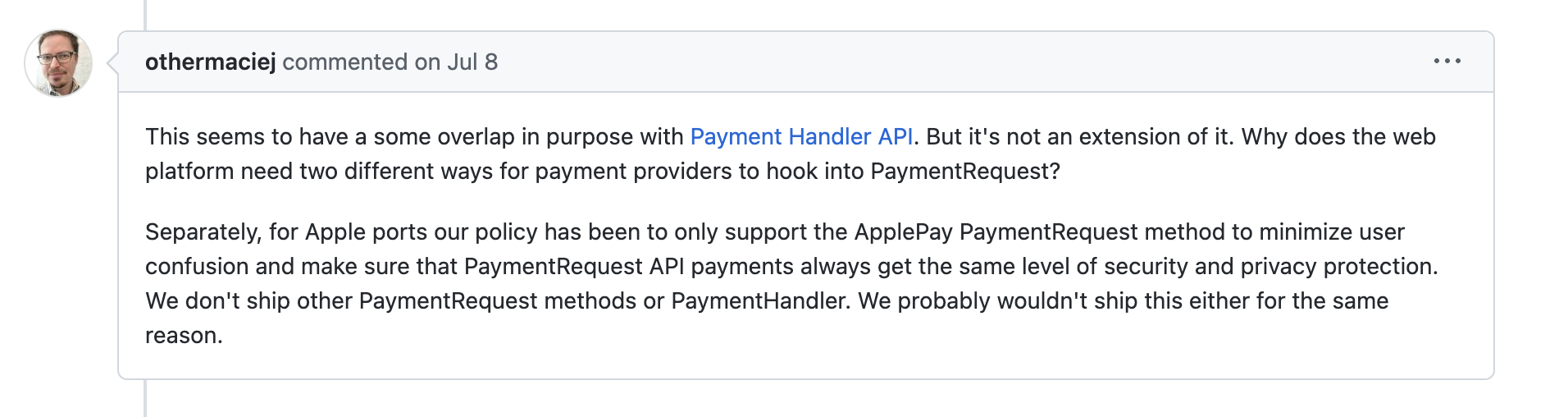Open the comment options three-dot menu

coord(1447,62)
